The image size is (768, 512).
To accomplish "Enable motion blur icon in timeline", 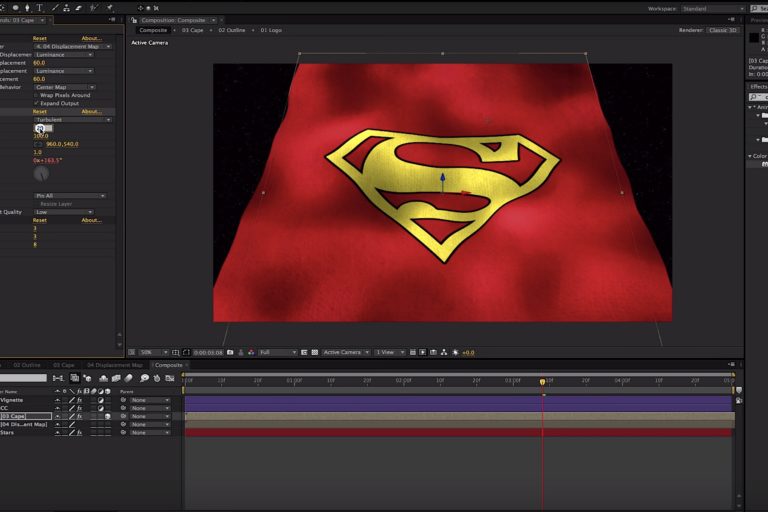I will click(x=128, y=378).
